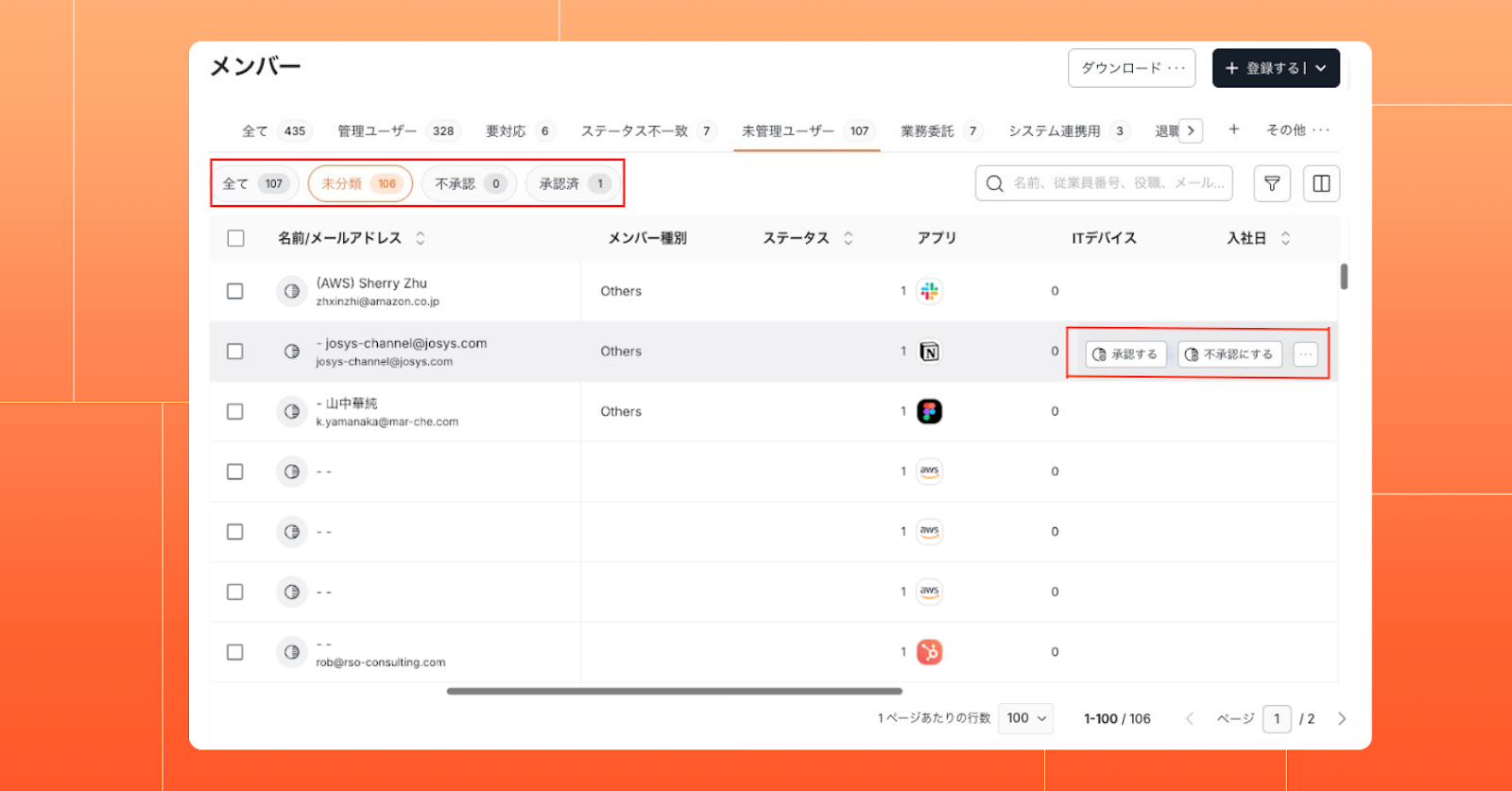Switch to システム連携用 tab
The image size is (1512, 791).
(1069, 131)
